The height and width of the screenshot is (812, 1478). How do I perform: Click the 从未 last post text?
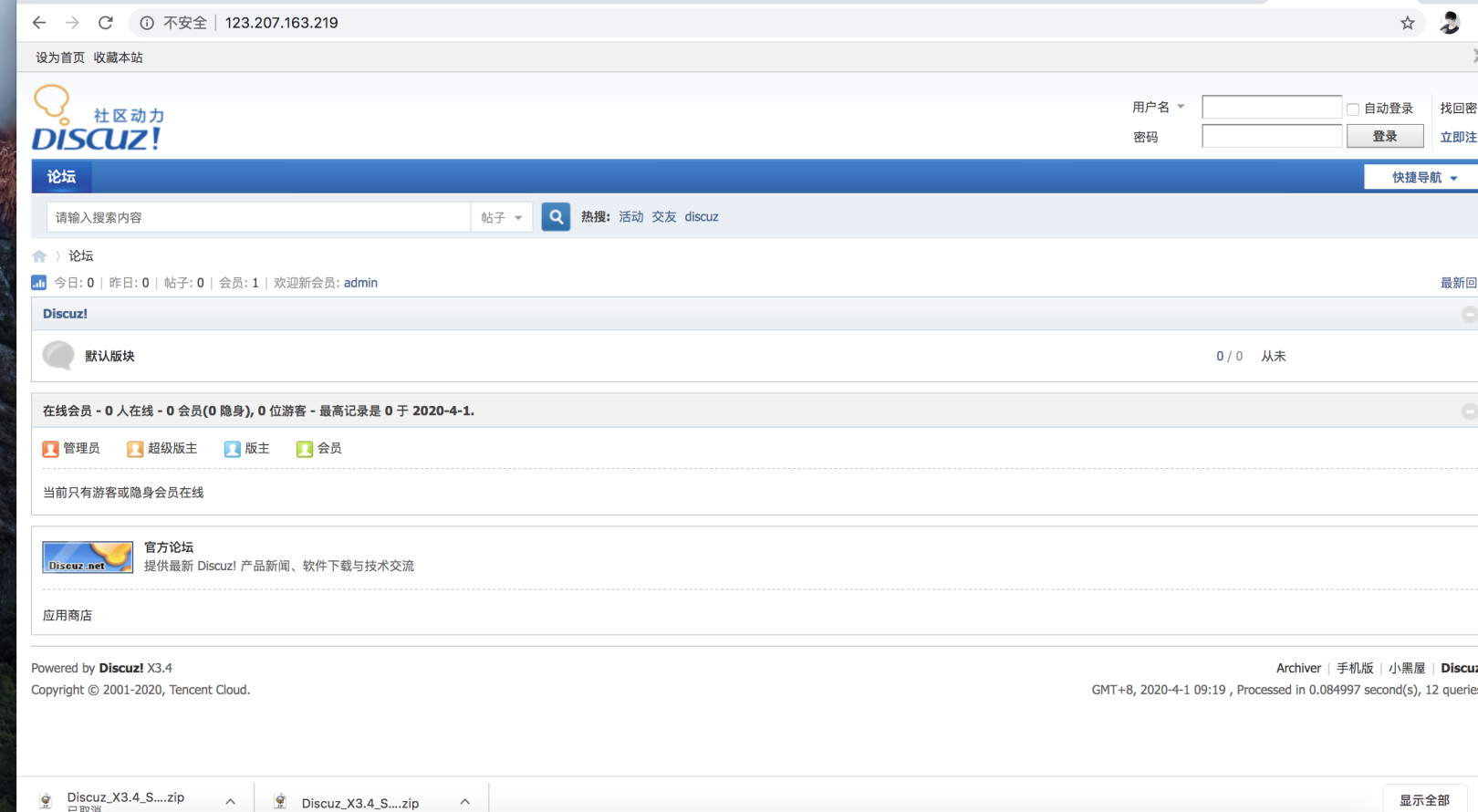[1274, 356]
